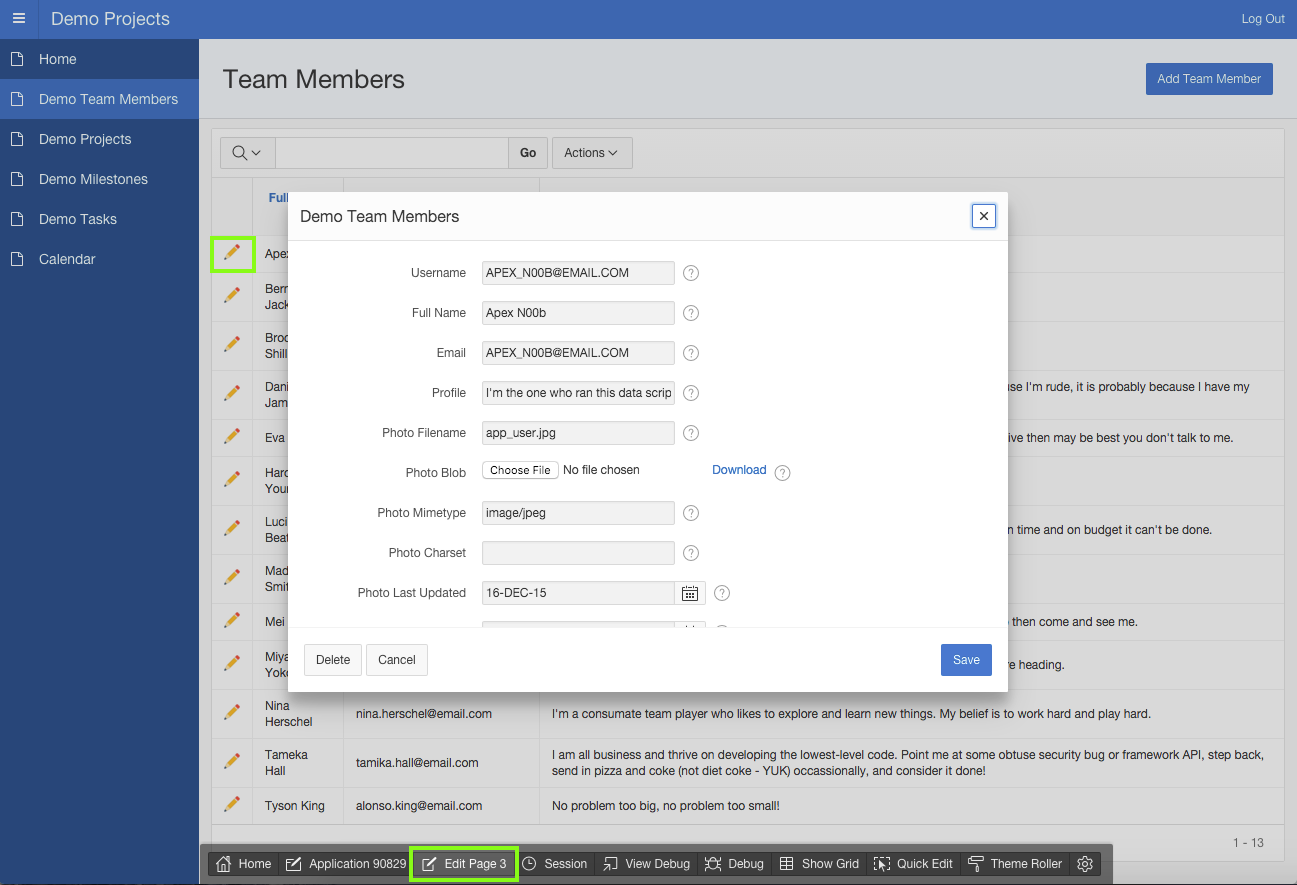Open edit pencil for Tameka Hall
Screen dimensions: 1297x885
232,761
